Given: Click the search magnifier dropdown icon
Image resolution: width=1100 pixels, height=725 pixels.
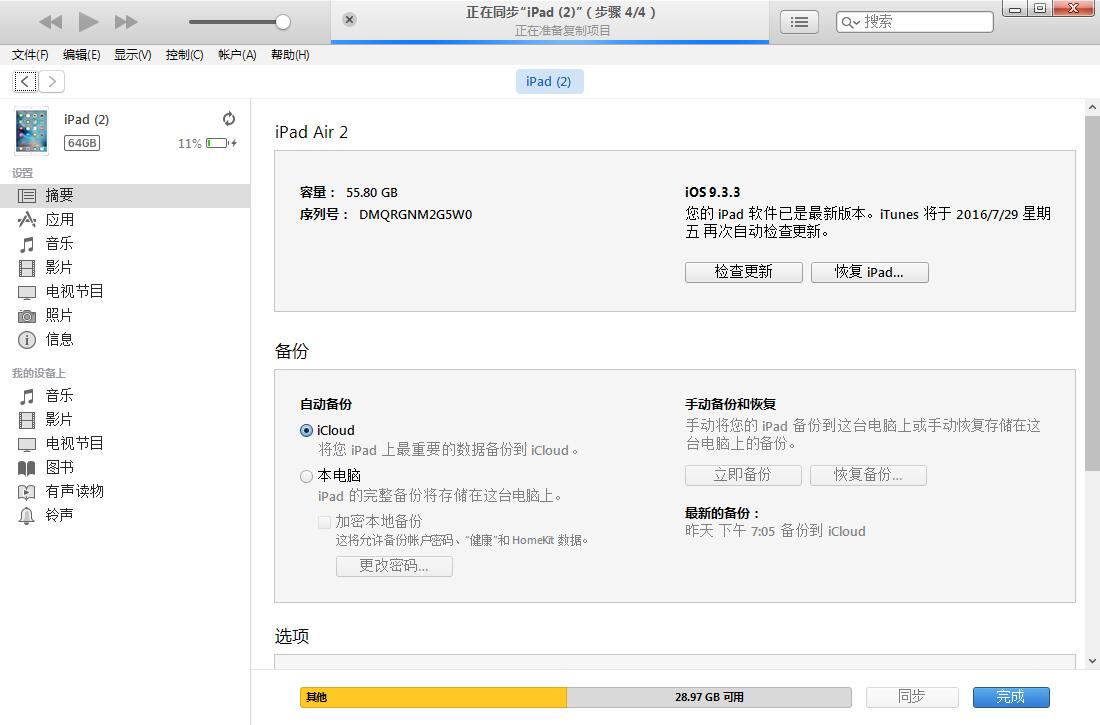Looking at the screenshot, I should point(850,22).
